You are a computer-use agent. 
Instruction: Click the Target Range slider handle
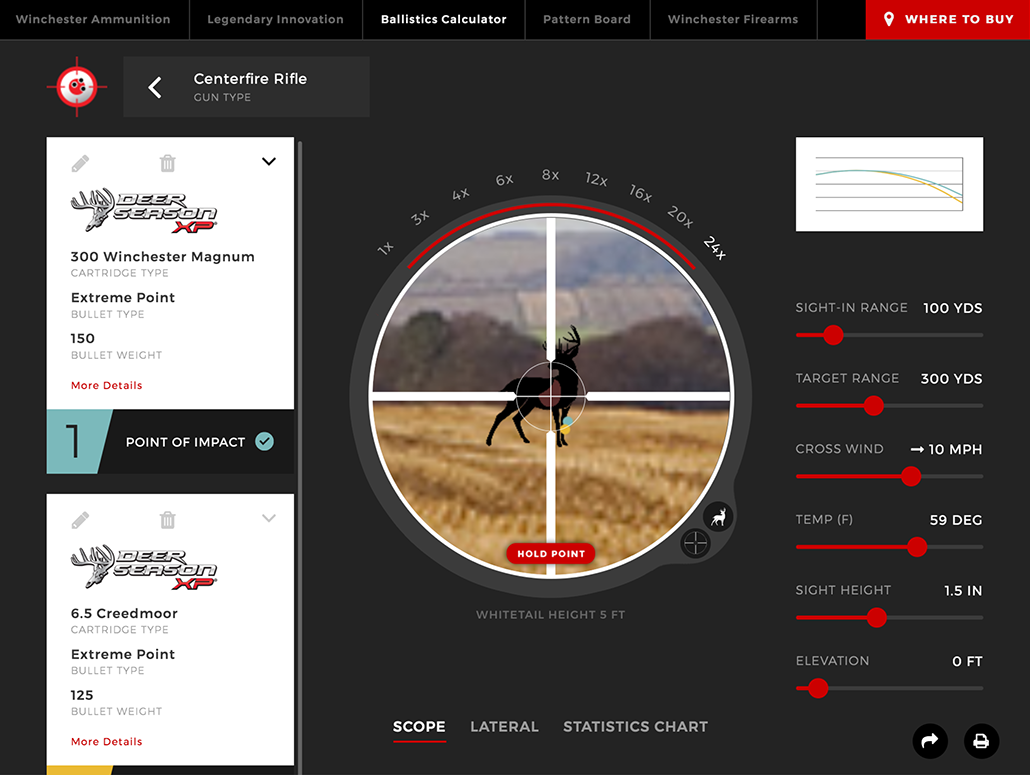[873, 406]
